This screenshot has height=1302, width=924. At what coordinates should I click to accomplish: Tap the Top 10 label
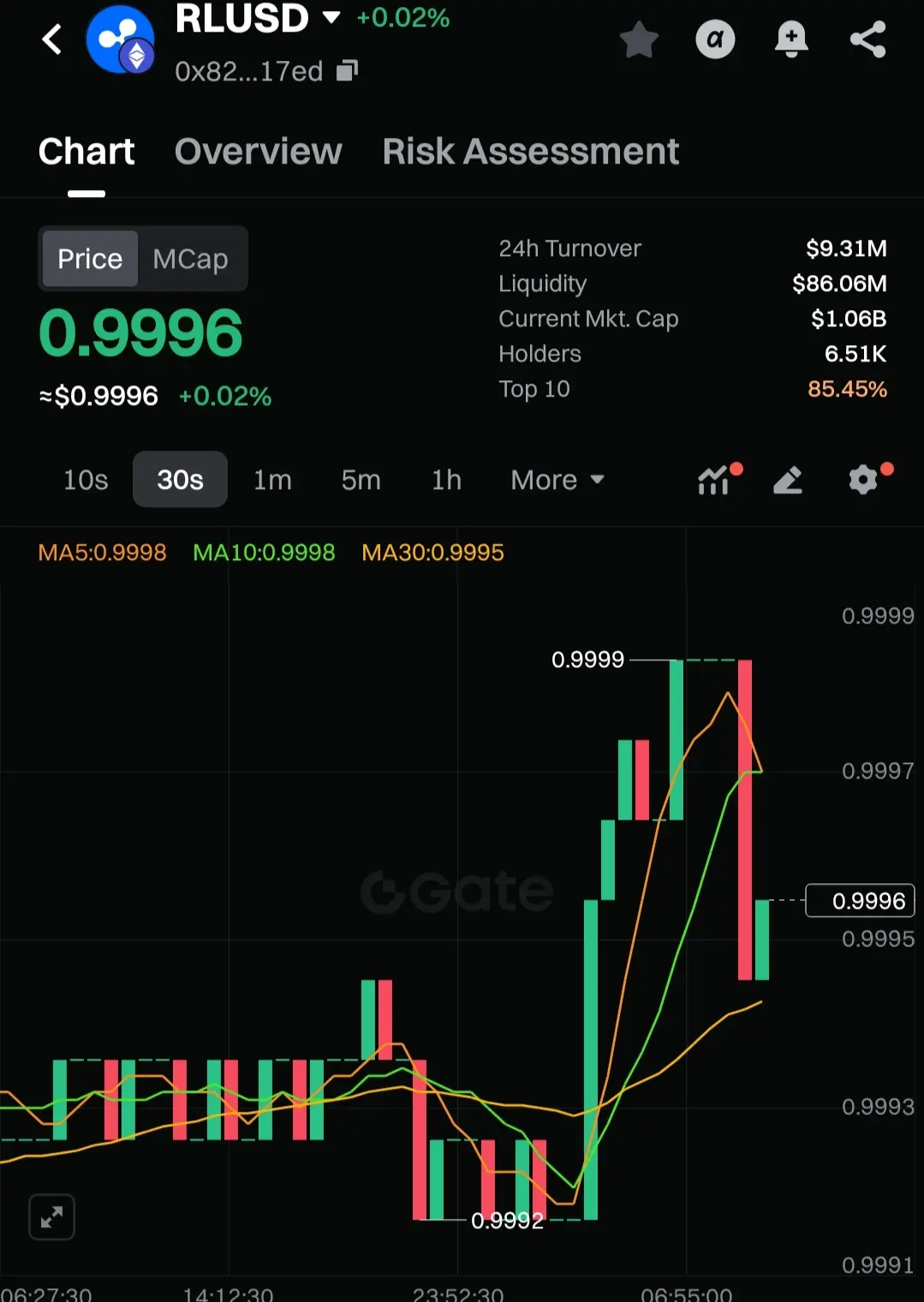[534, 389]
